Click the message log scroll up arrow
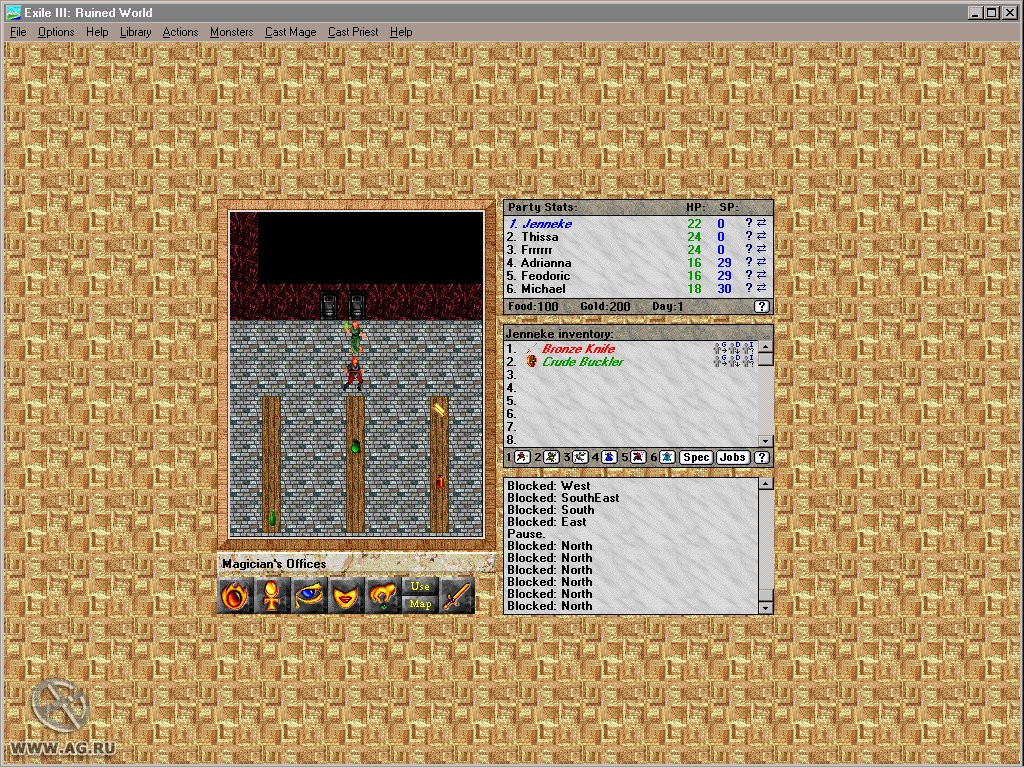Viewport: 1024px width, 768px height. point(765,484)
